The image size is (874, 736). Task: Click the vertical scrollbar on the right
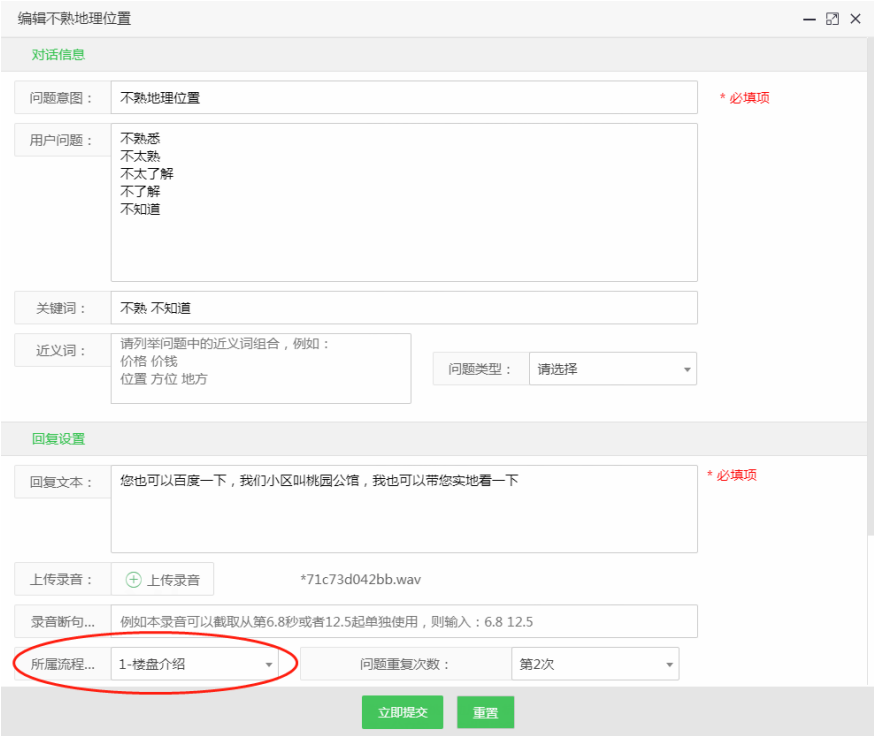tap(868, 300)
